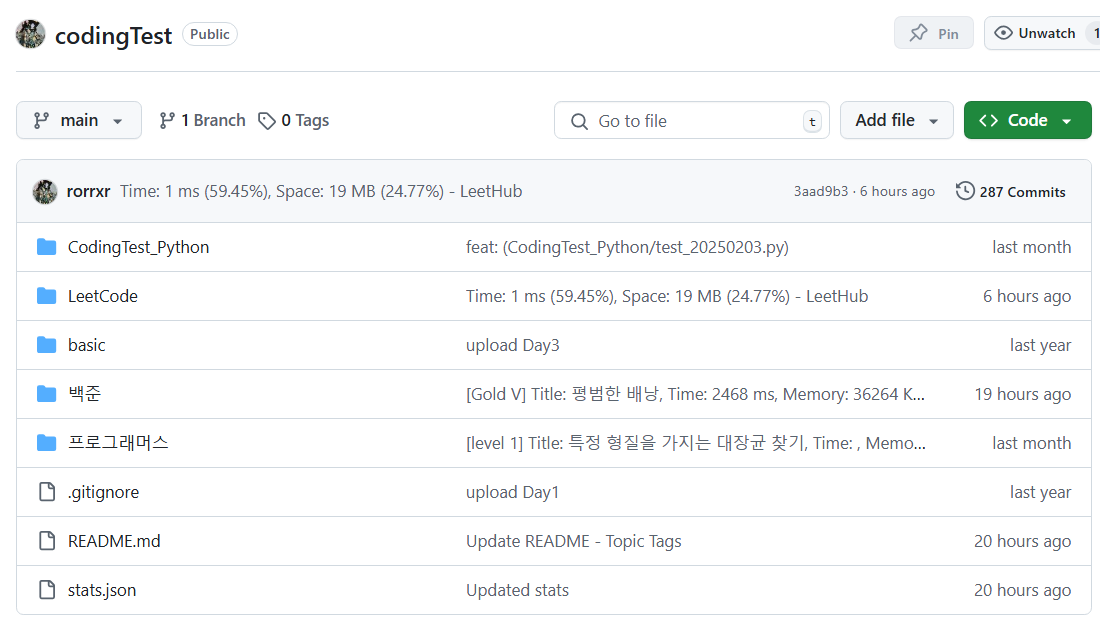Click the last month timestamp in CodingTest_Python row
This screenshot has height=628, width=1100.
tap(1032, 247)
